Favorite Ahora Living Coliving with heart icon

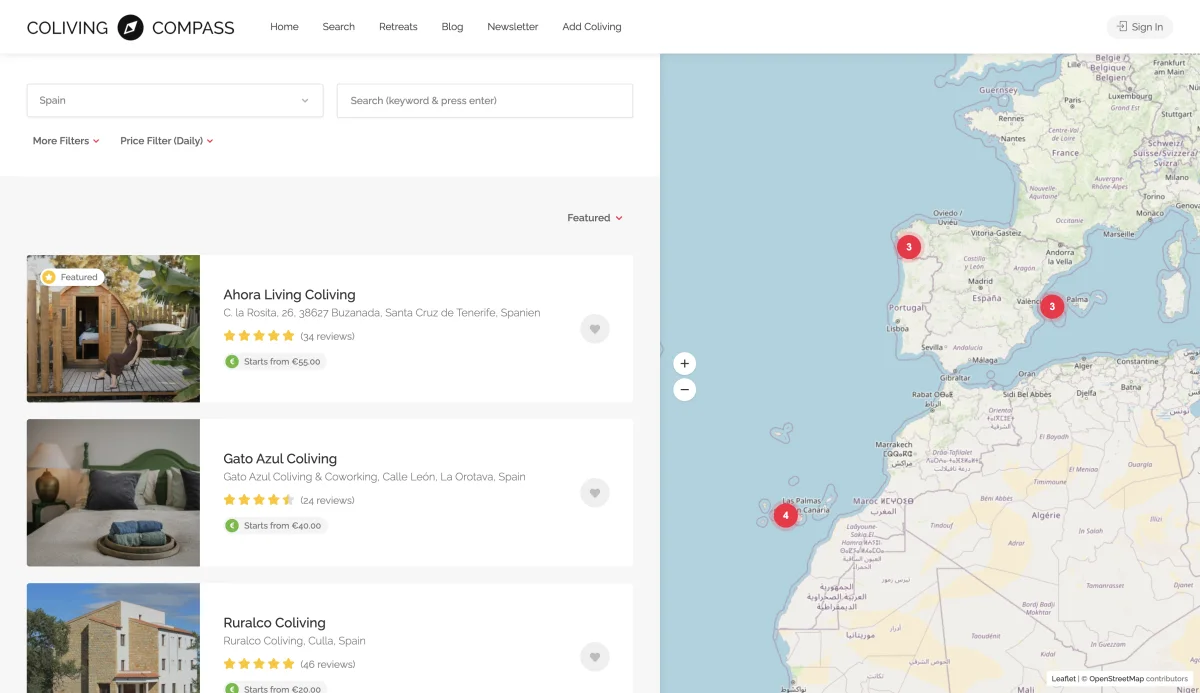click(x=595, y=329)
